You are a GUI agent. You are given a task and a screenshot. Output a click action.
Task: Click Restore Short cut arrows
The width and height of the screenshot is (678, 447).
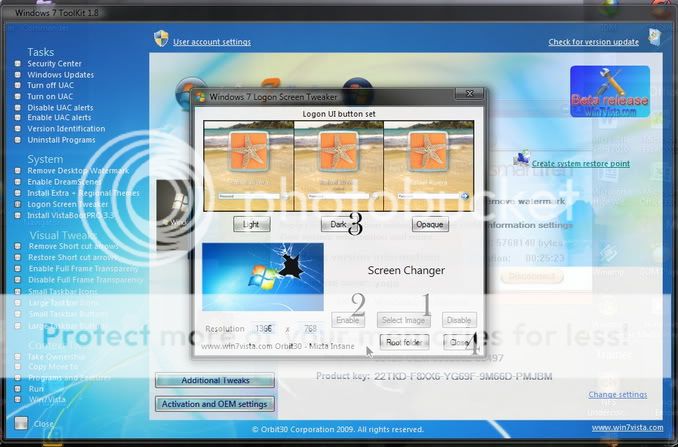click(x=74, y=258)
